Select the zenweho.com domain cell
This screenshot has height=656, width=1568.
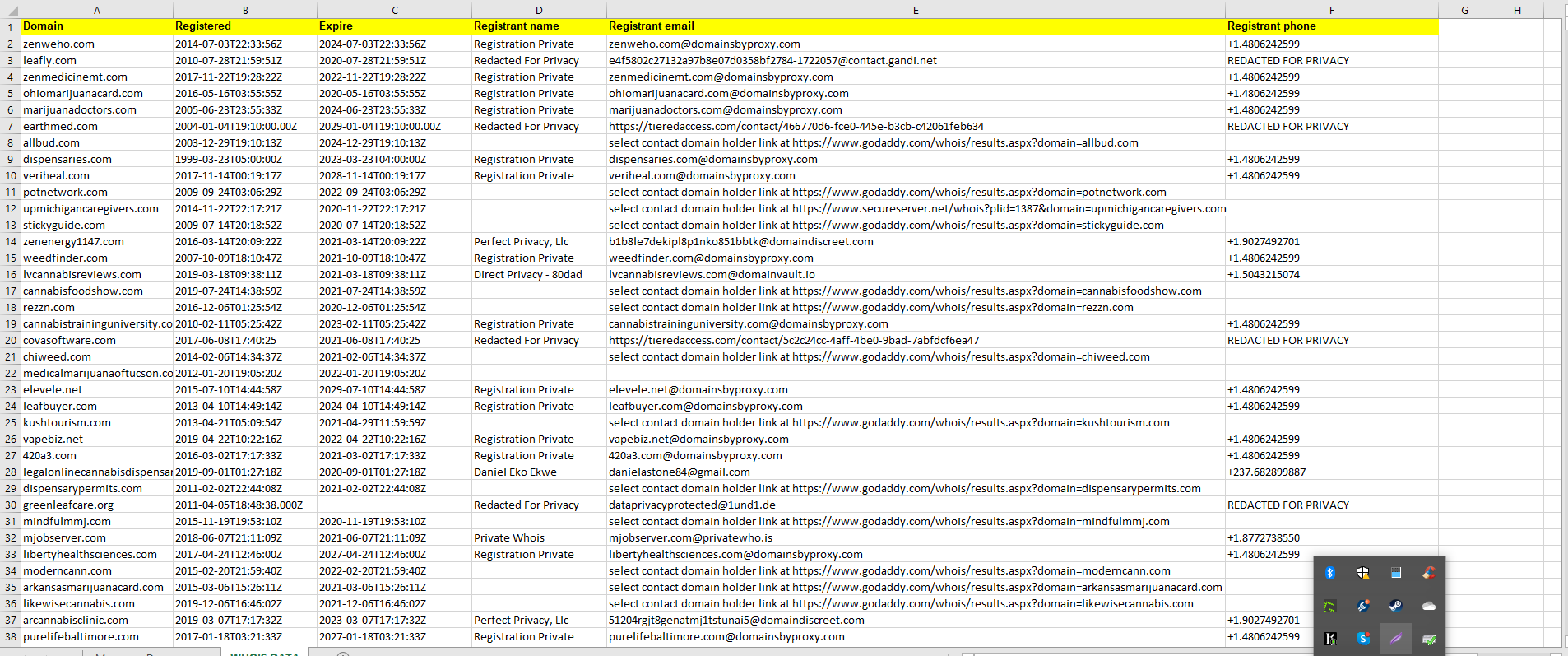point(97,44)
